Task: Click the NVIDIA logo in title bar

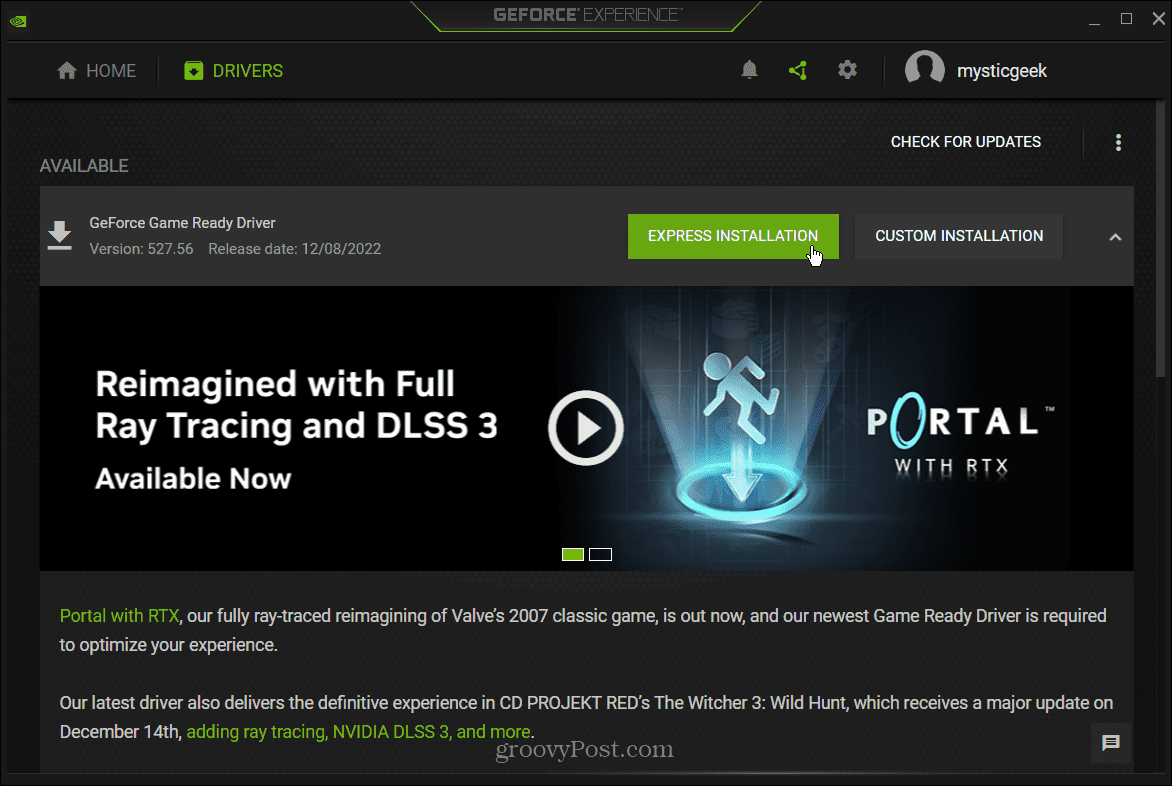Action: coord(19,18)
